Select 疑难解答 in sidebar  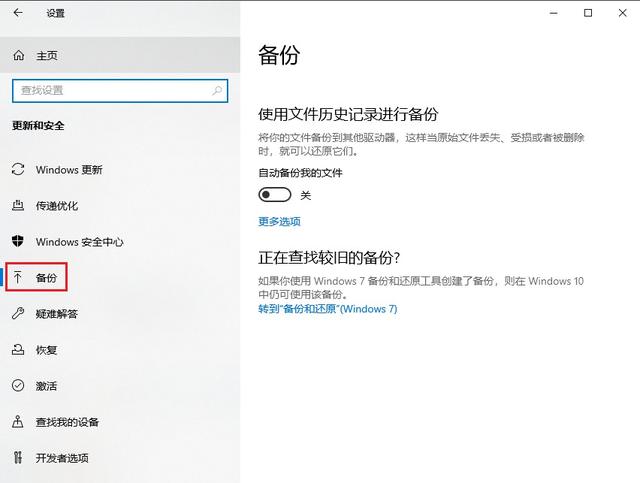[x=120, y=314]
